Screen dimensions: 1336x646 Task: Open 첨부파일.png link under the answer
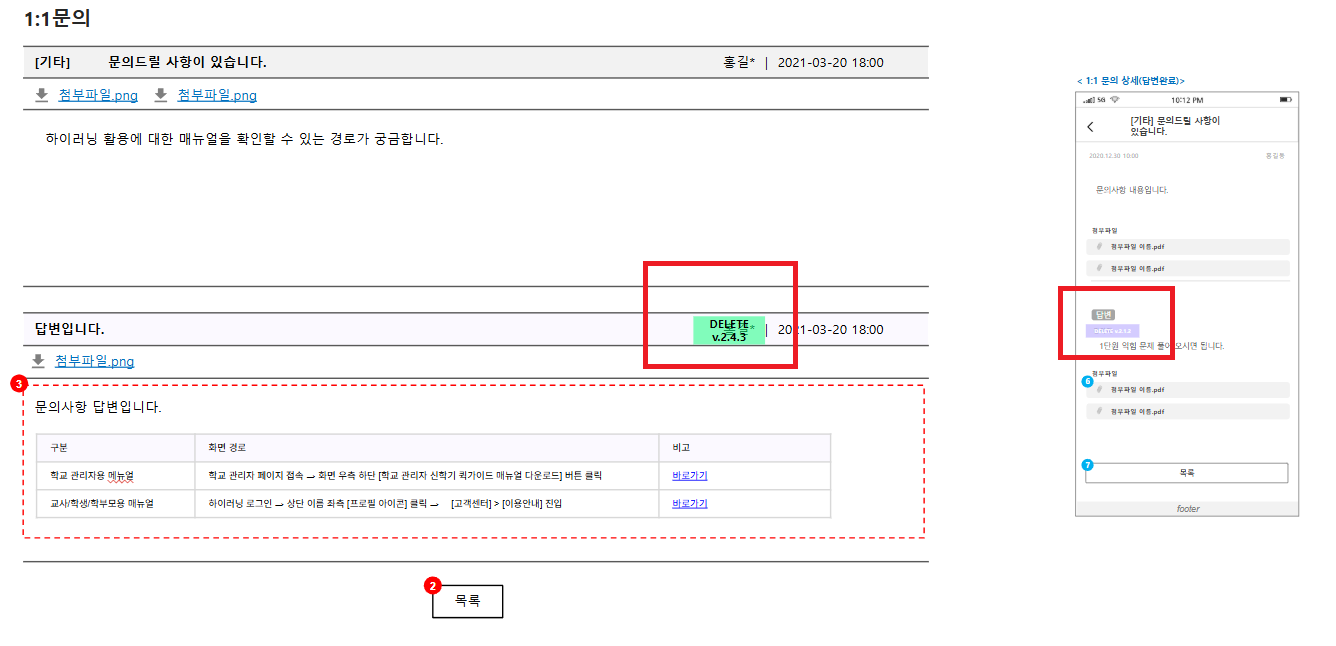[94, 361]
